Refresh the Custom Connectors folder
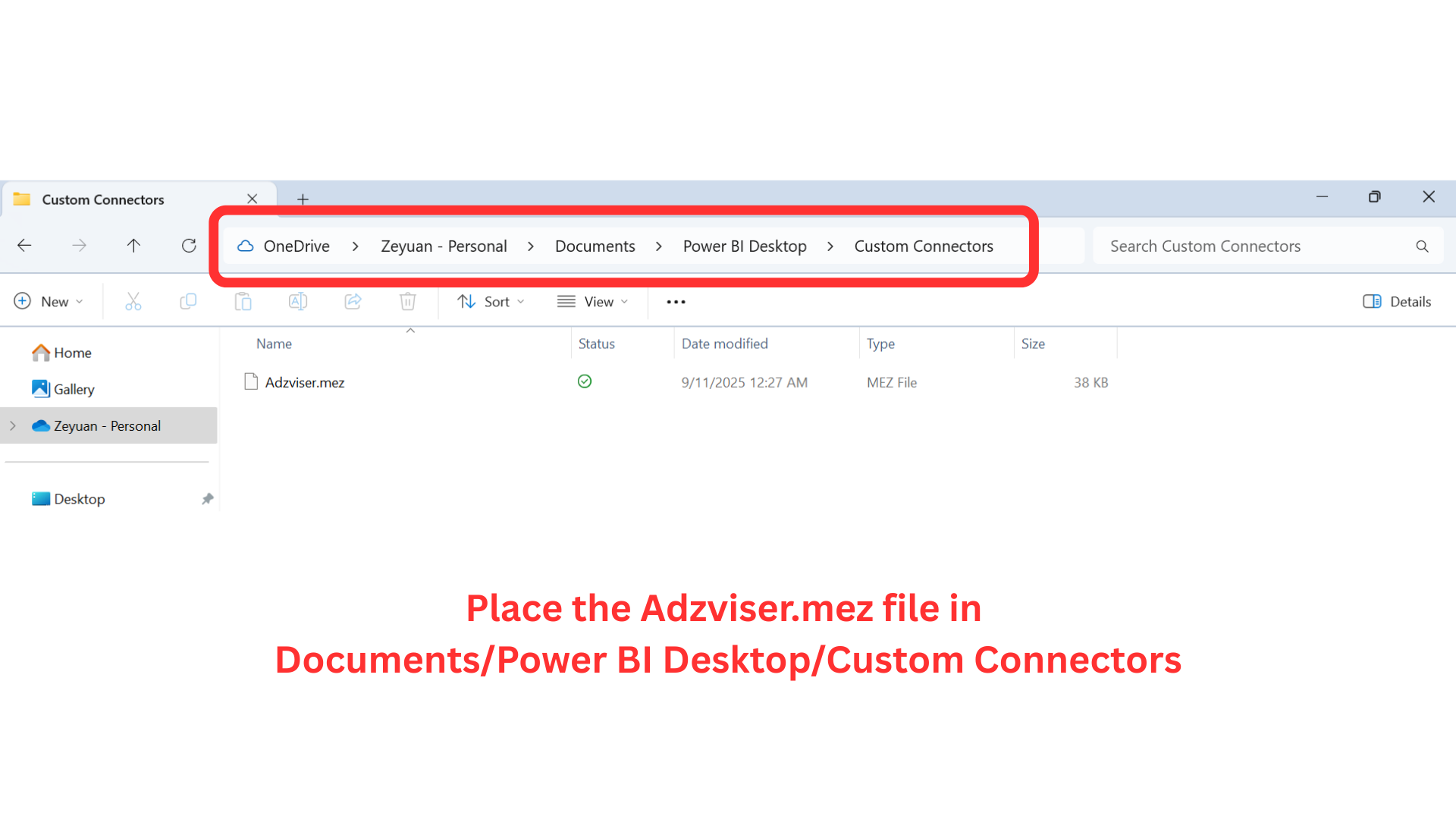 coord(188,245)
